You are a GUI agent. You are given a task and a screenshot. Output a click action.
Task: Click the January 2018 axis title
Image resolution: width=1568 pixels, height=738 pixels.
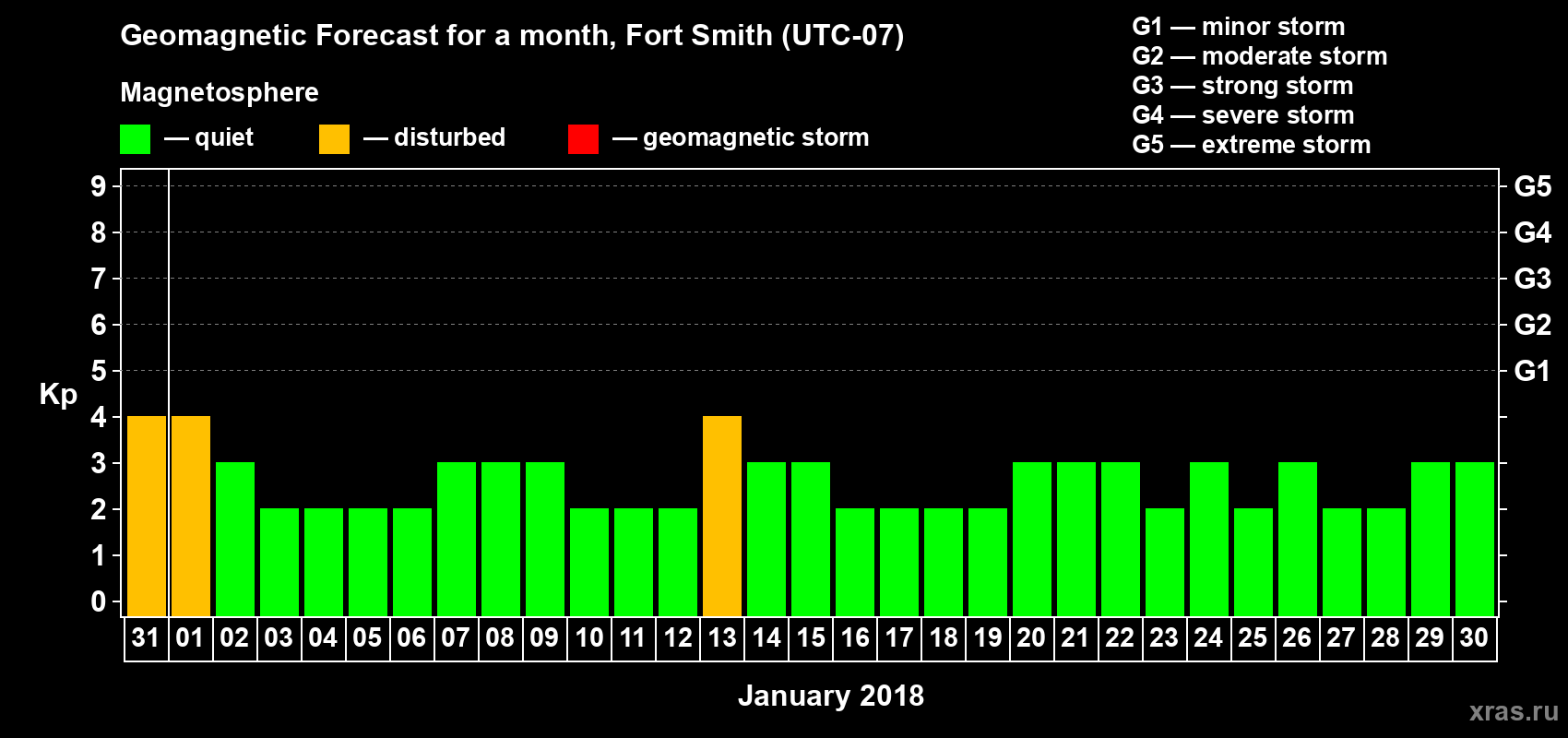831,696
